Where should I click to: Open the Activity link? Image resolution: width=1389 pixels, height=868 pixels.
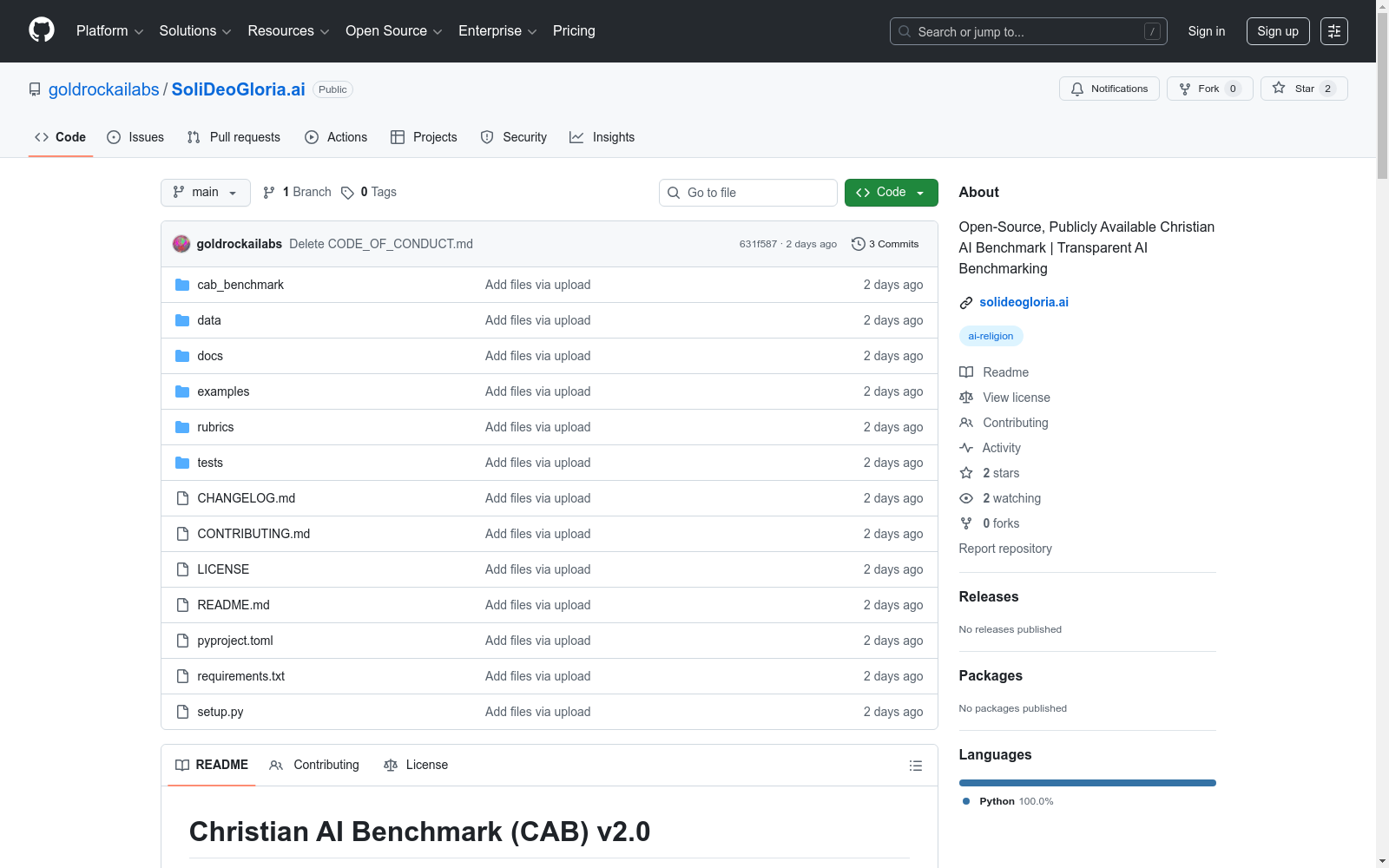(991, 448)
